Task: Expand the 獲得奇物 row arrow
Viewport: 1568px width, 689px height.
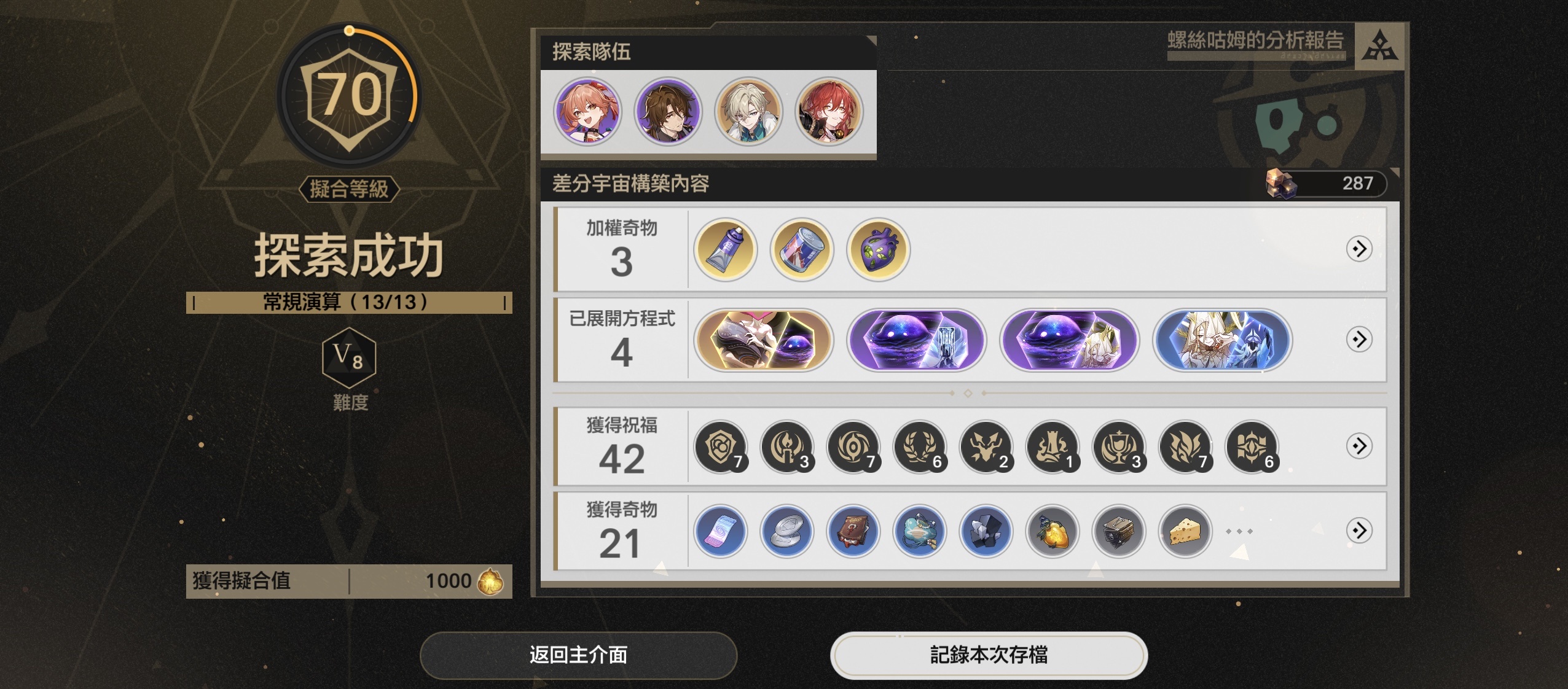Action: click(1359, 530)
